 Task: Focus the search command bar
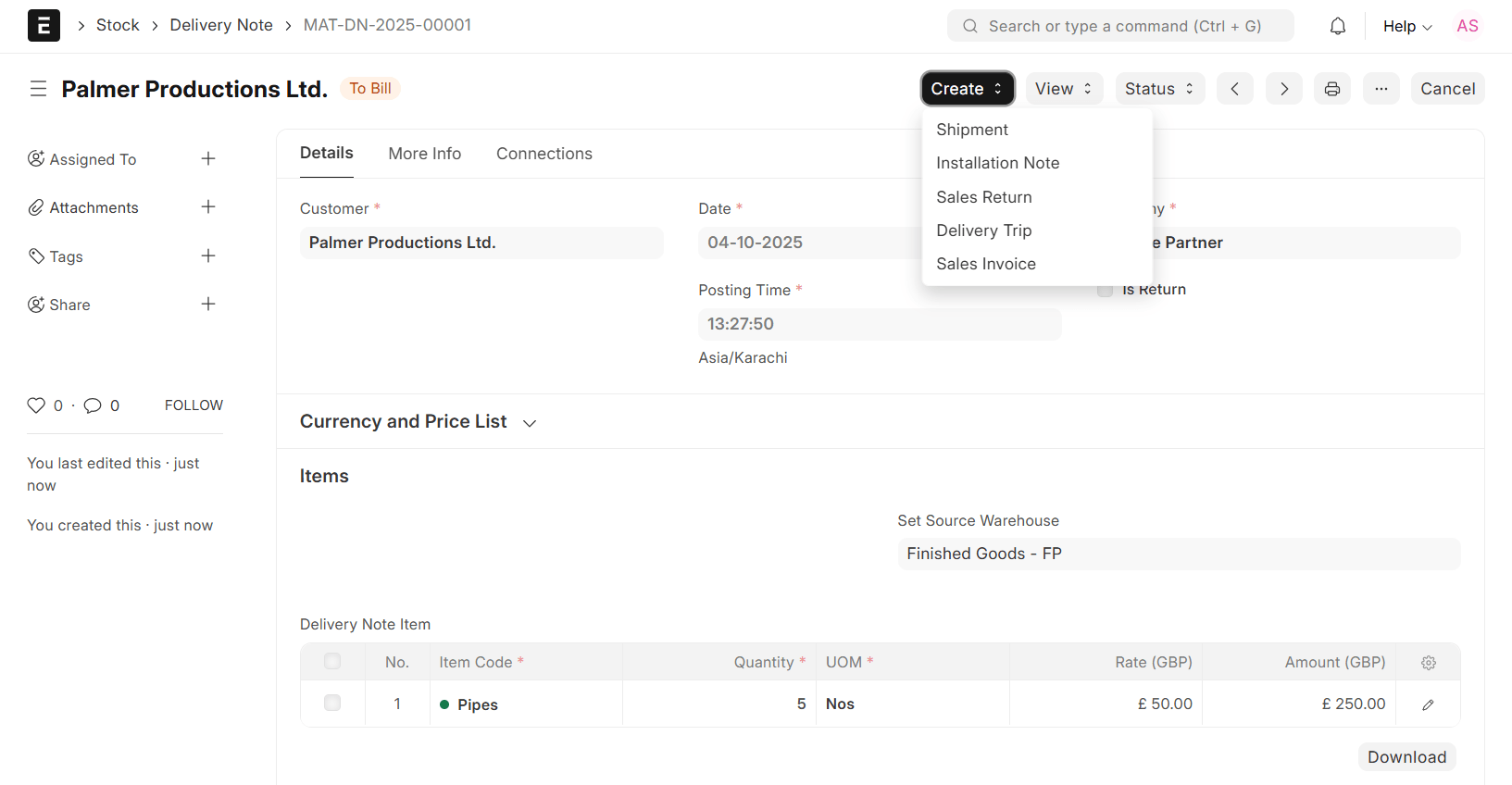point(1120,26)
